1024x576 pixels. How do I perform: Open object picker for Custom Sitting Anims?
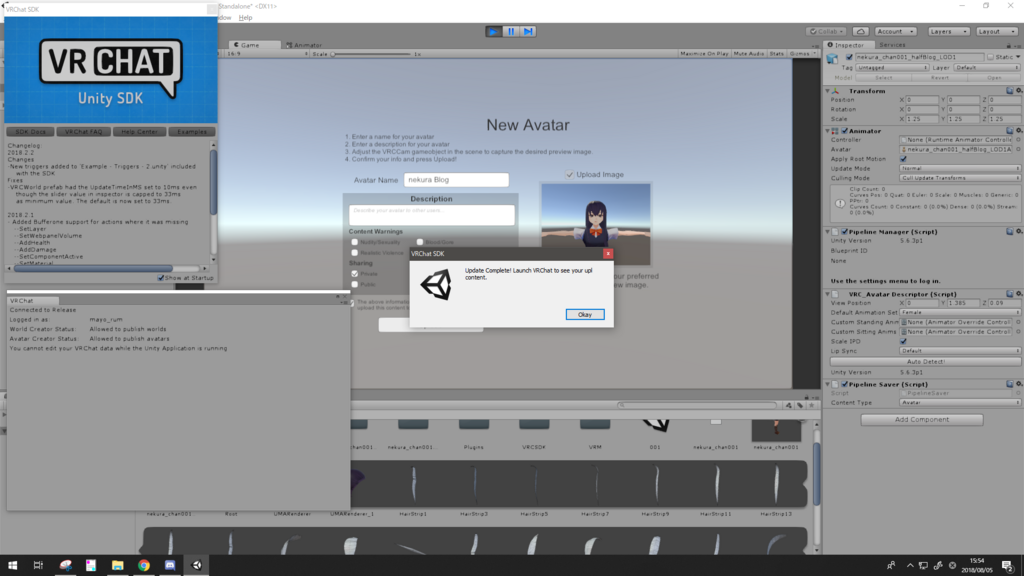point(1019,332)
